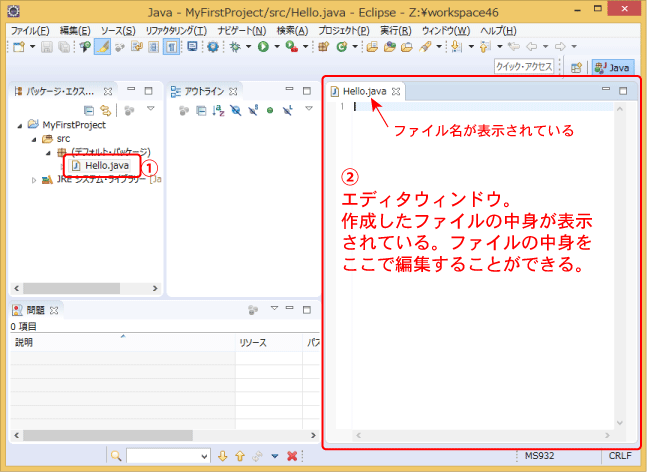Click the リソース column header
This screenshot has height=472, width=647.
269,342
